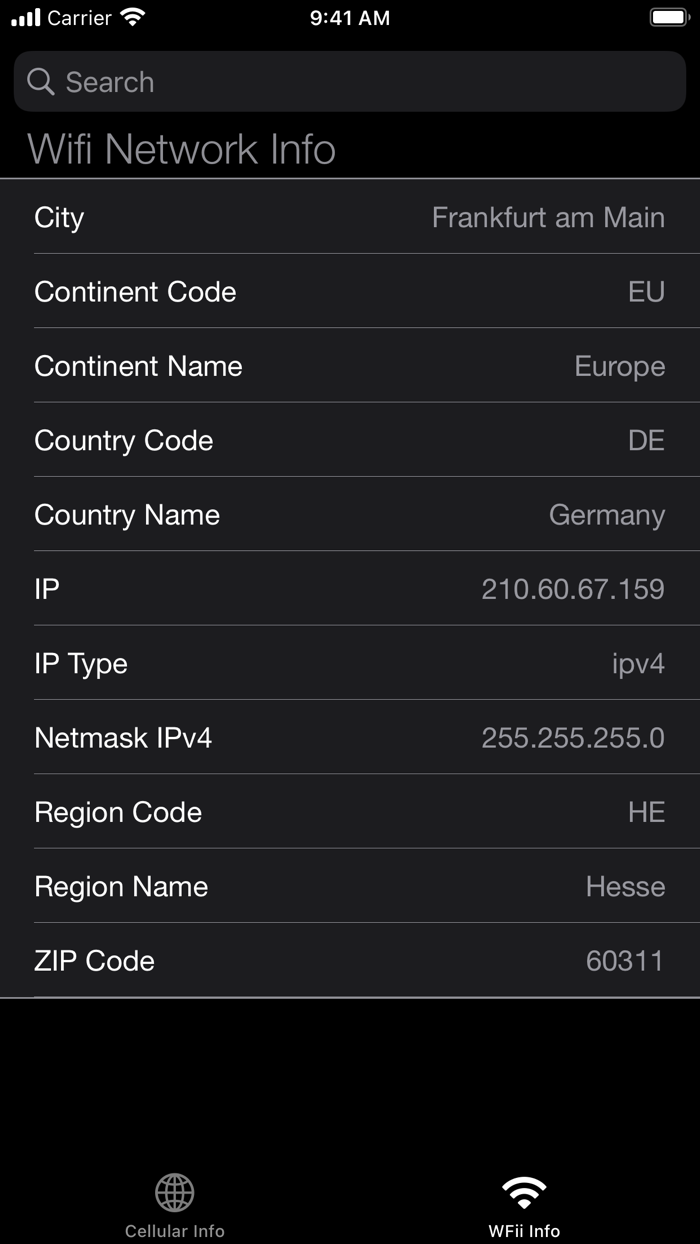Tap the IP row with 210.60.67.159
The height and width of the screenshot is (1244, 700).
click(350, 589)
